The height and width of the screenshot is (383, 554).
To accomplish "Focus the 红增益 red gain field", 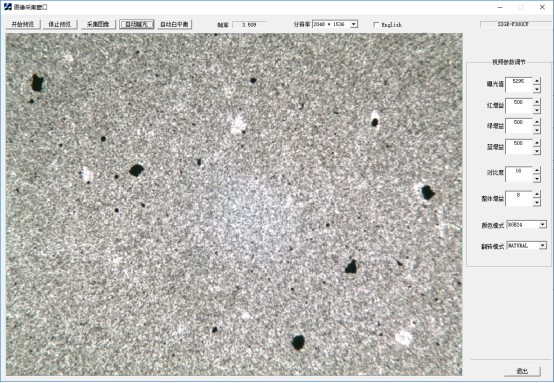I will (519, 106).
